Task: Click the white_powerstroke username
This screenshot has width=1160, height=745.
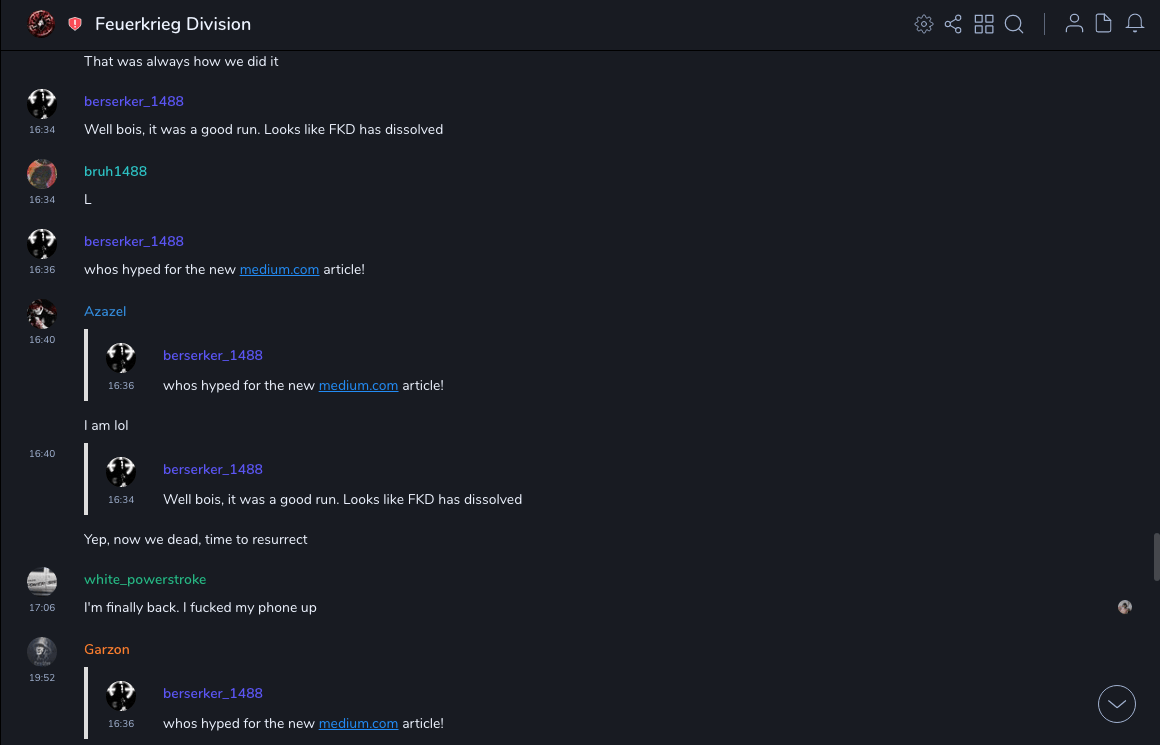Action: coord(145,579)
